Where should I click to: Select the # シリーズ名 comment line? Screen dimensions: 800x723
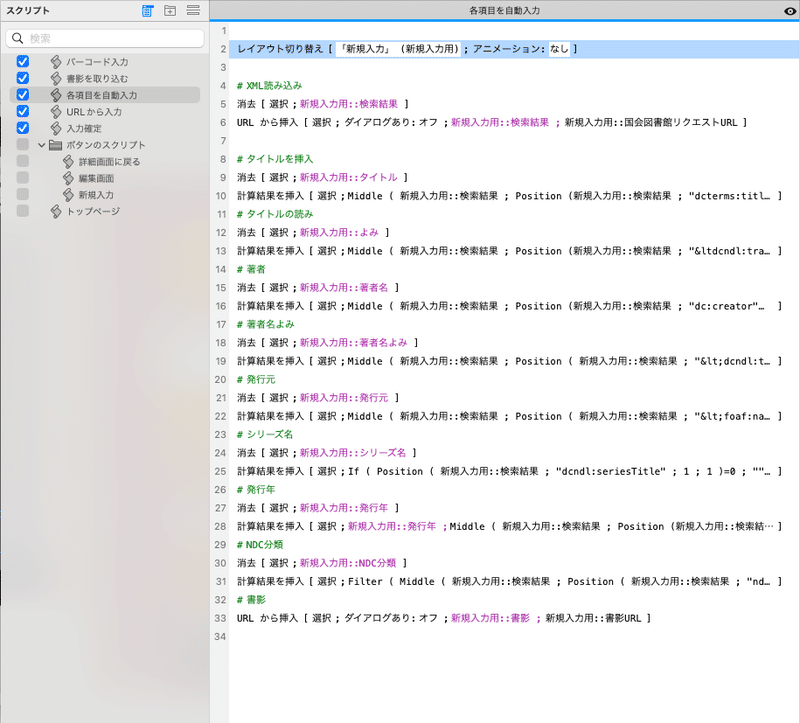(x=265, y=435)
